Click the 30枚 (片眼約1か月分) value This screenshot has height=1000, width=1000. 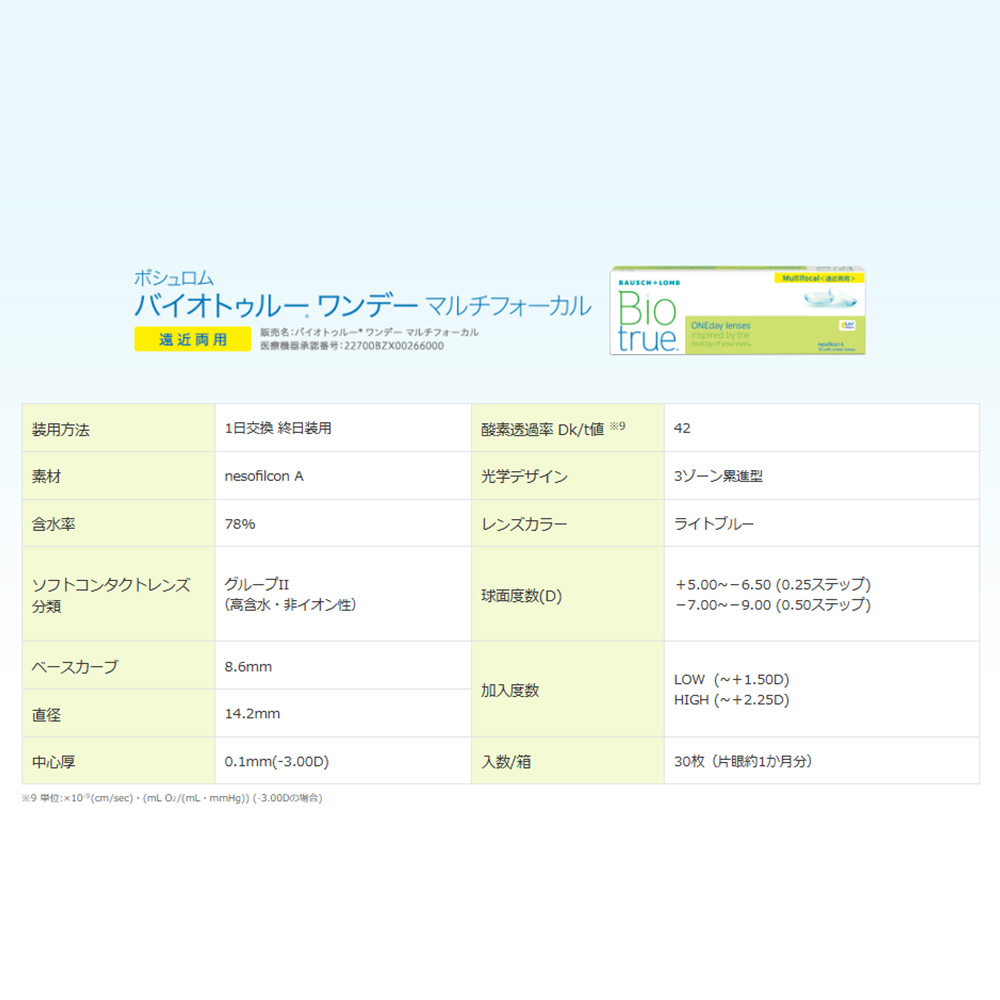pyautogui.click(x=743, y=761)
